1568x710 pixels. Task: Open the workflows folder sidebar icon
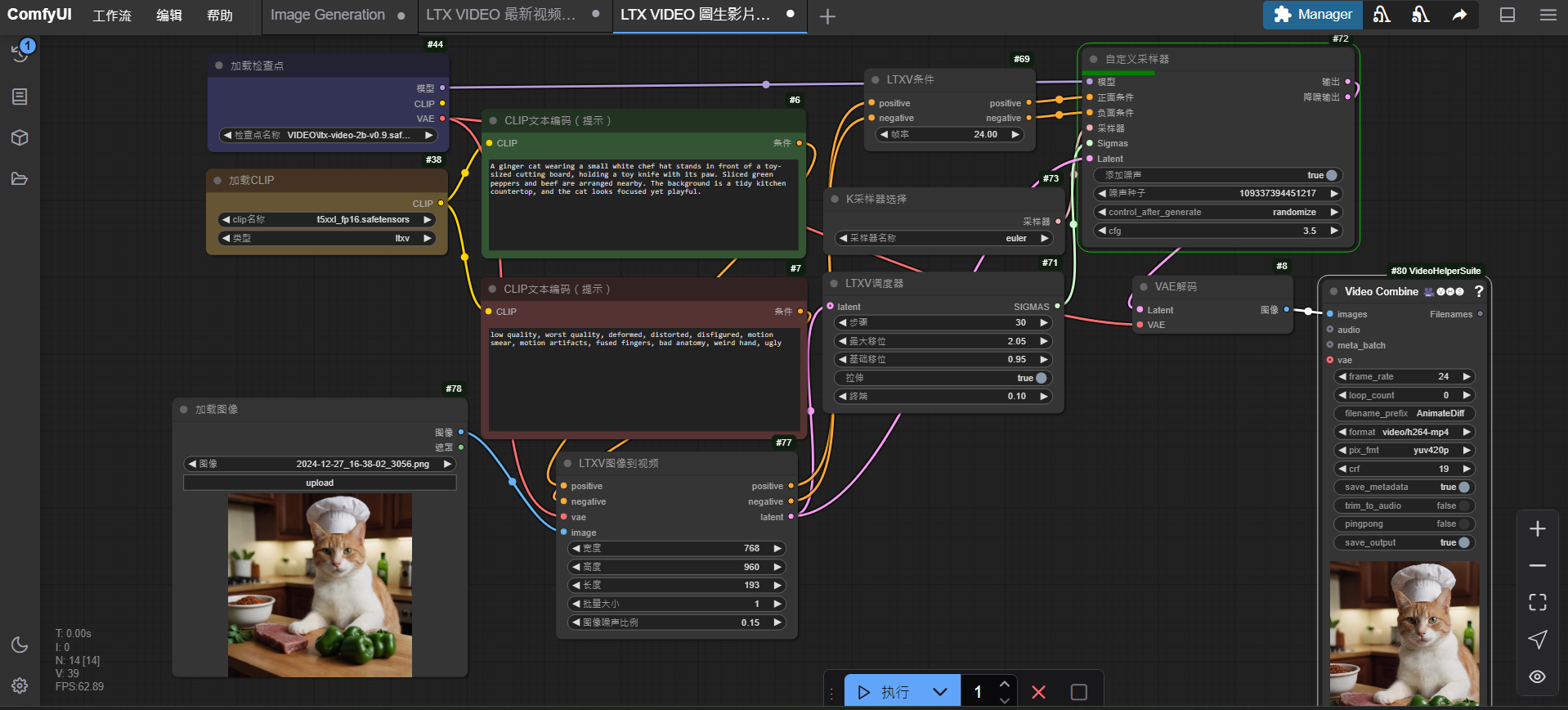tap(20, 178)
